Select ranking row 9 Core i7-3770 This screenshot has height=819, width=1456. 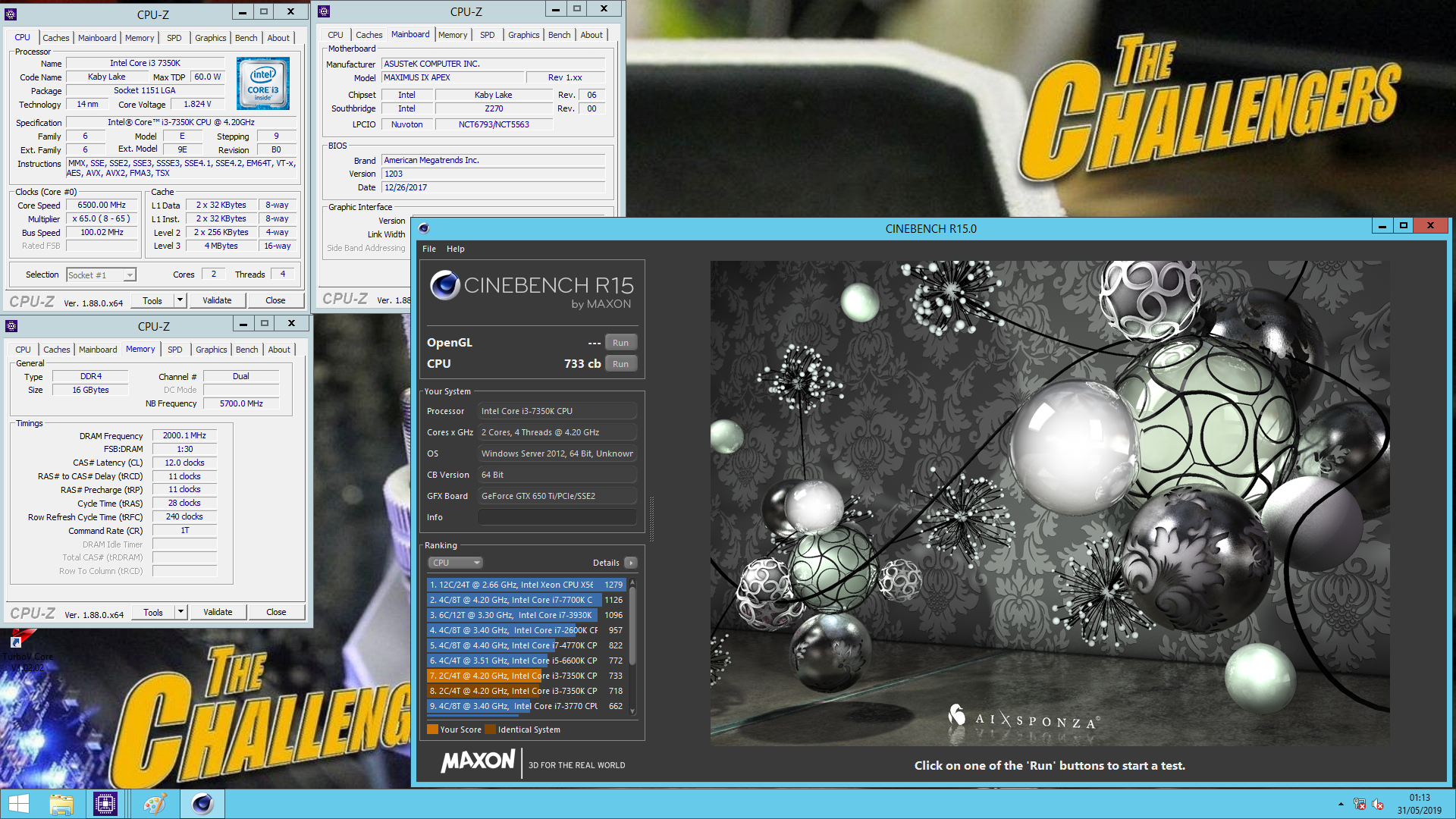click(x=526, y=706)
